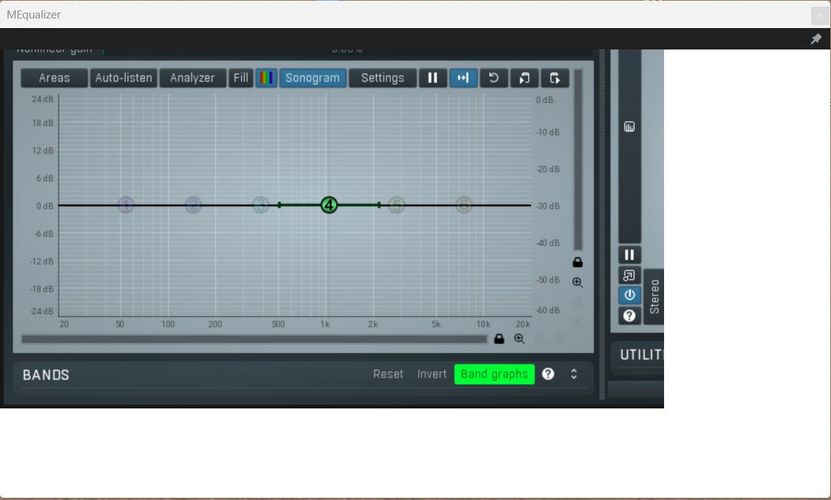
Task: Click the vertical zoom scrollbar of the graph
Action: tap(578, 160)
